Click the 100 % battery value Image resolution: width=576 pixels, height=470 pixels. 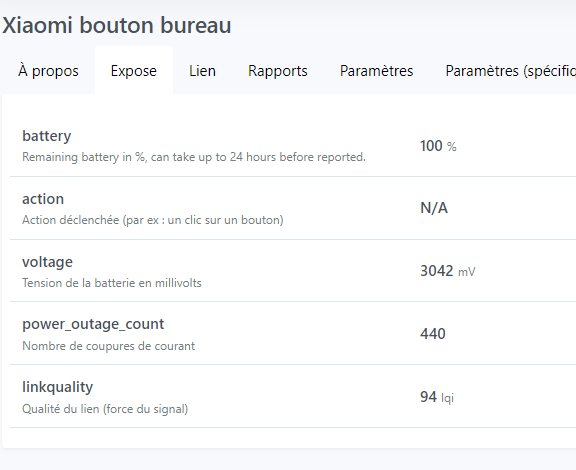pos(438,146)
